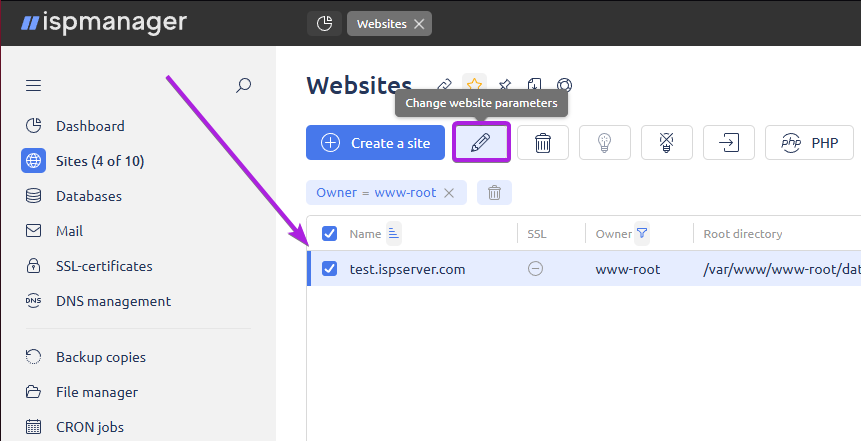Click the Create a site button

click(375, 143)
